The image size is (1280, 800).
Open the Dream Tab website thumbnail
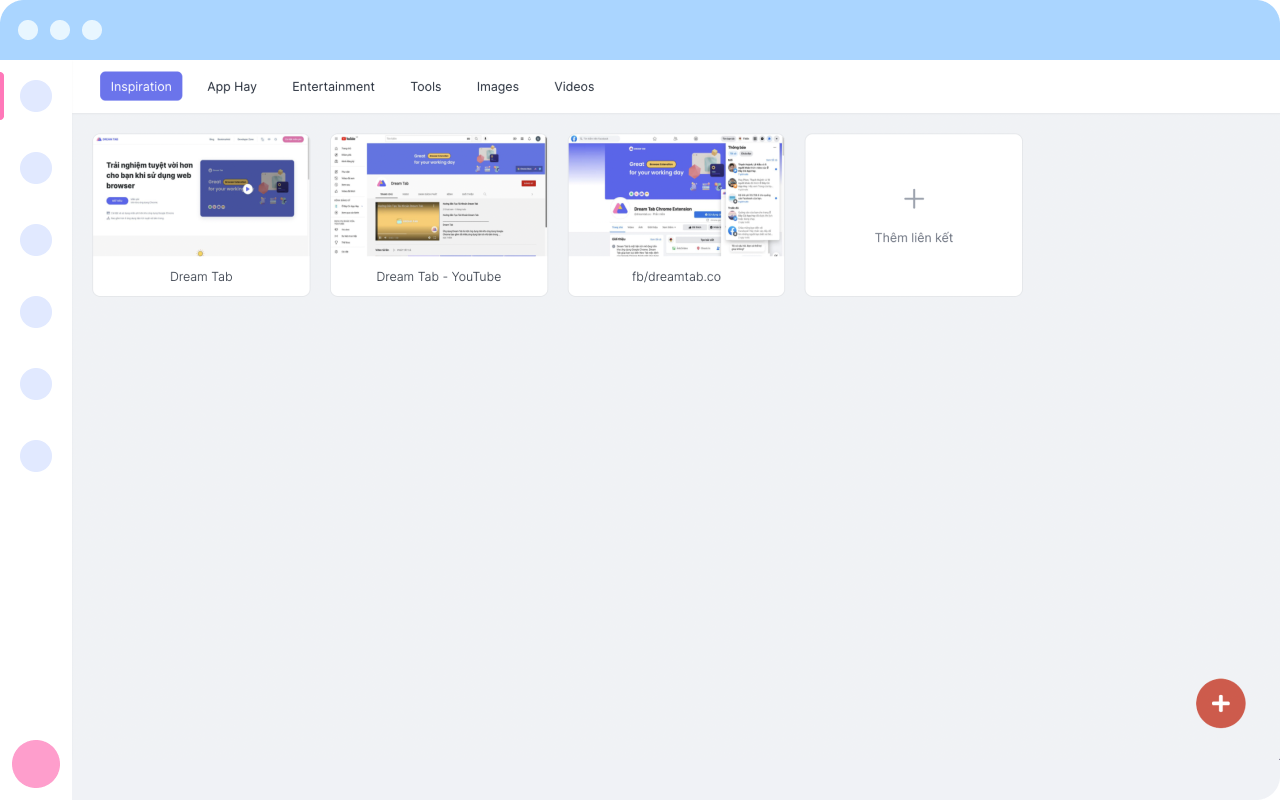[x=201, y=196]
